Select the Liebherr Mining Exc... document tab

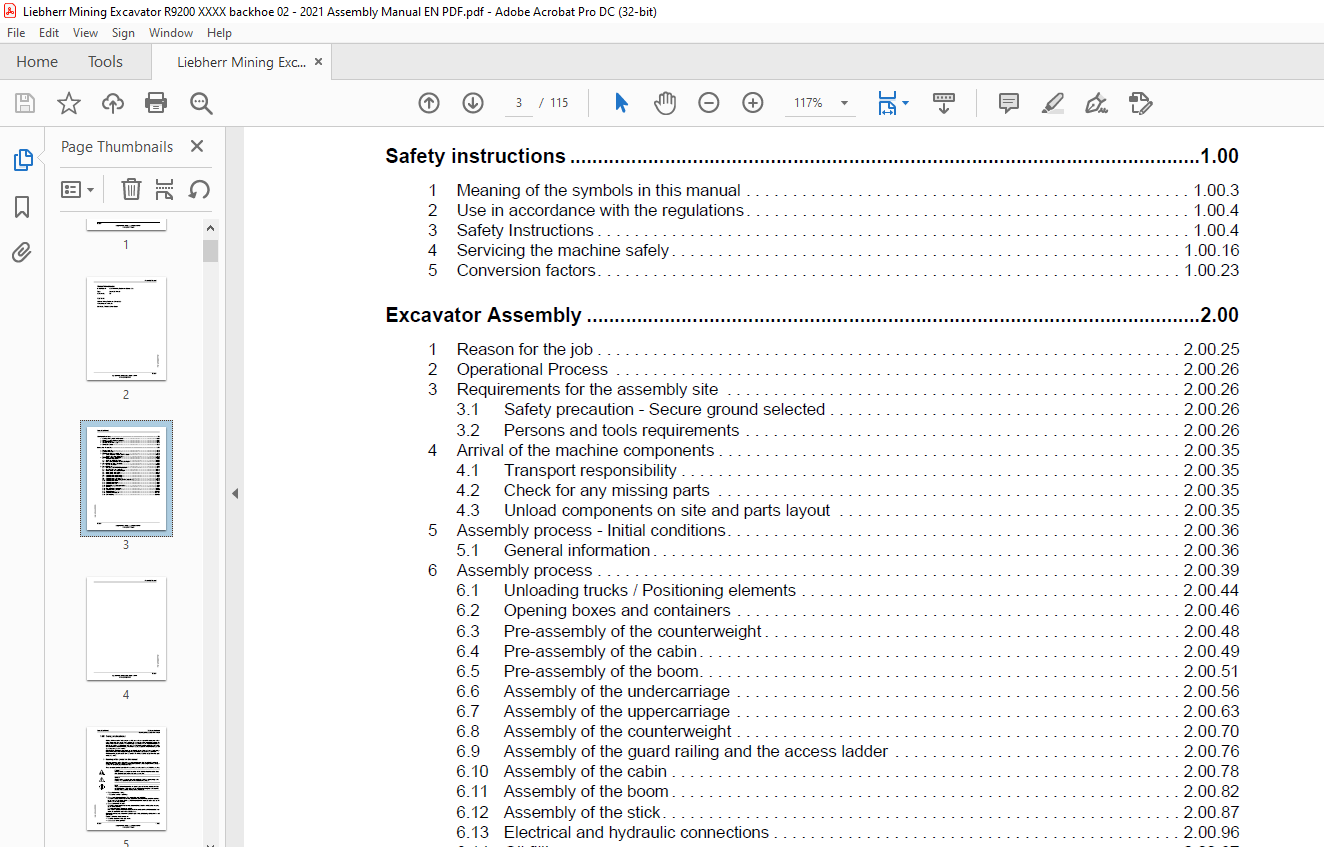(x=241, y=62)
